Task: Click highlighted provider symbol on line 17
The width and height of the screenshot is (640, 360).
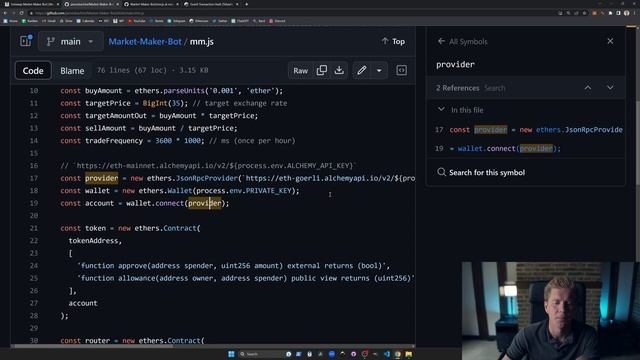Action: 102,178
